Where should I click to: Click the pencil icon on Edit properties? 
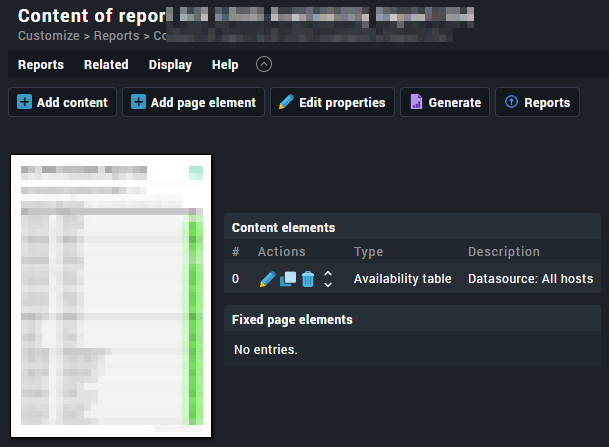click(x=286, y=102)
